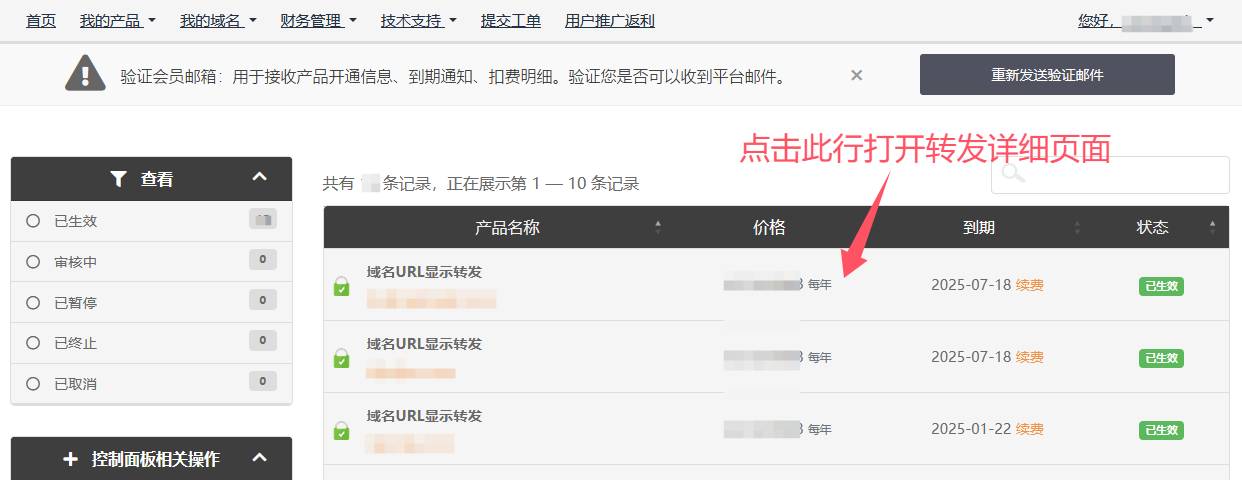Click sort arrows next to 到期
Viewport: 1242px width, 480px height.
pos(1077,227)
